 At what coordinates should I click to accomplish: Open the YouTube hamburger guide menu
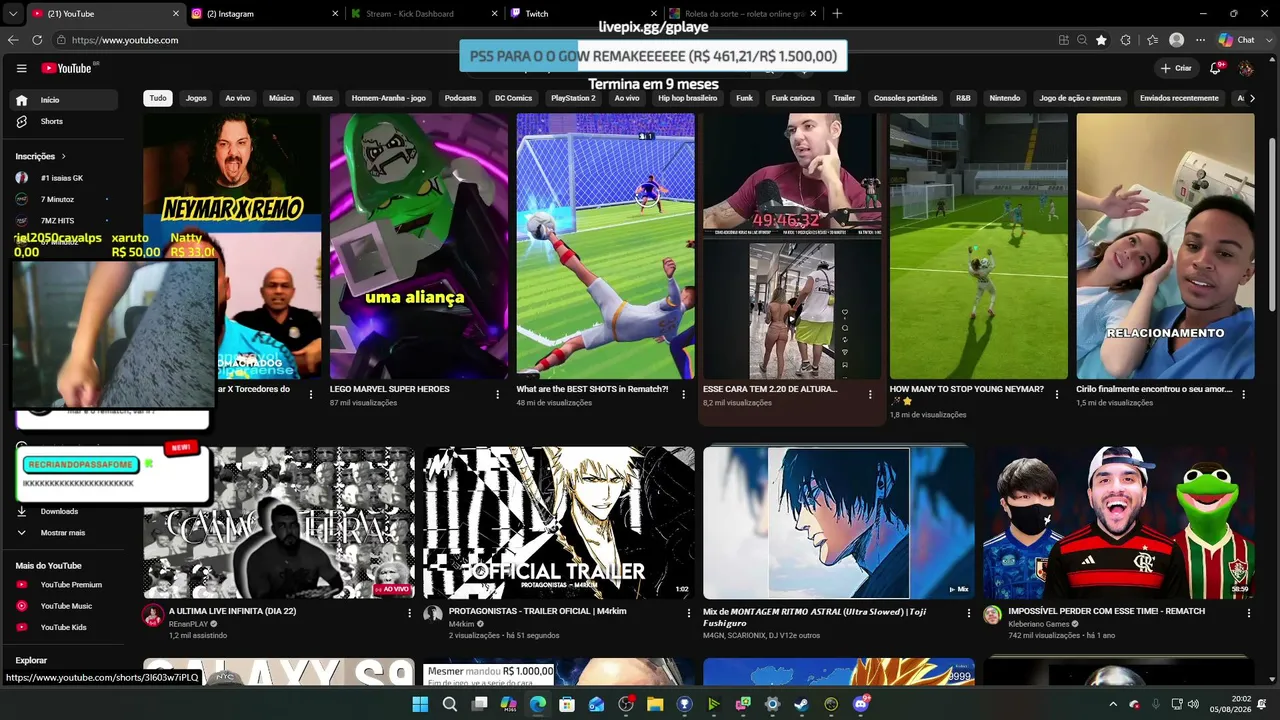21,68
